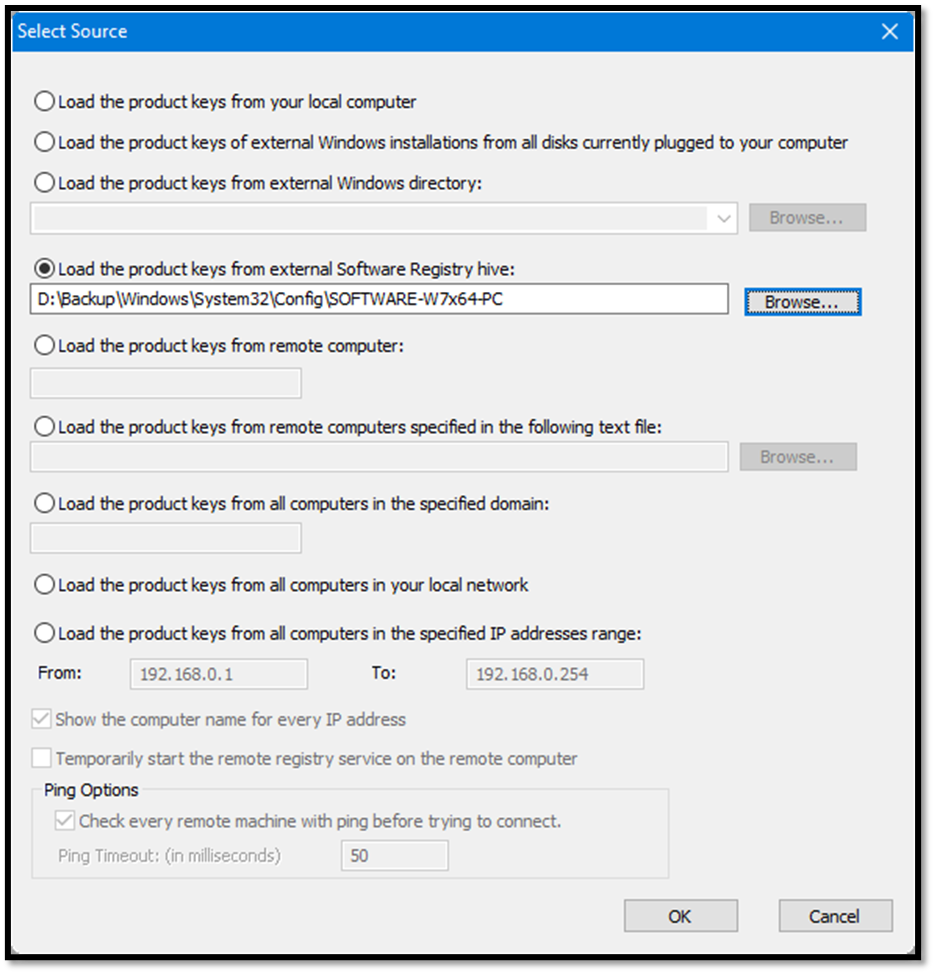Select load keys from all plugged disks
934x973 pixels.
44,142
